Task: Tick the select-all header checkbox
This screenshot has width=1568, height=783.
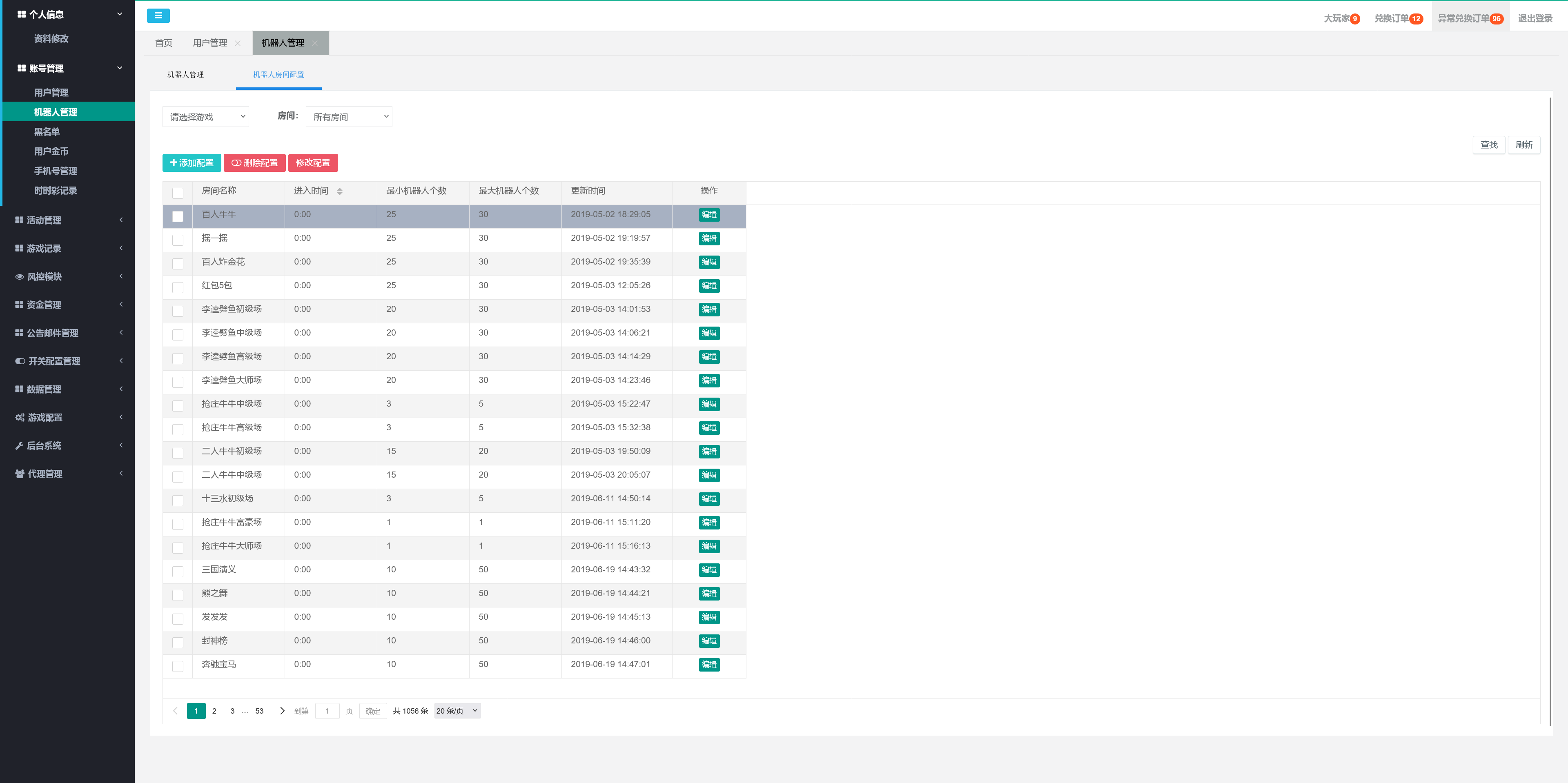Action: click(x=178, y=193)
